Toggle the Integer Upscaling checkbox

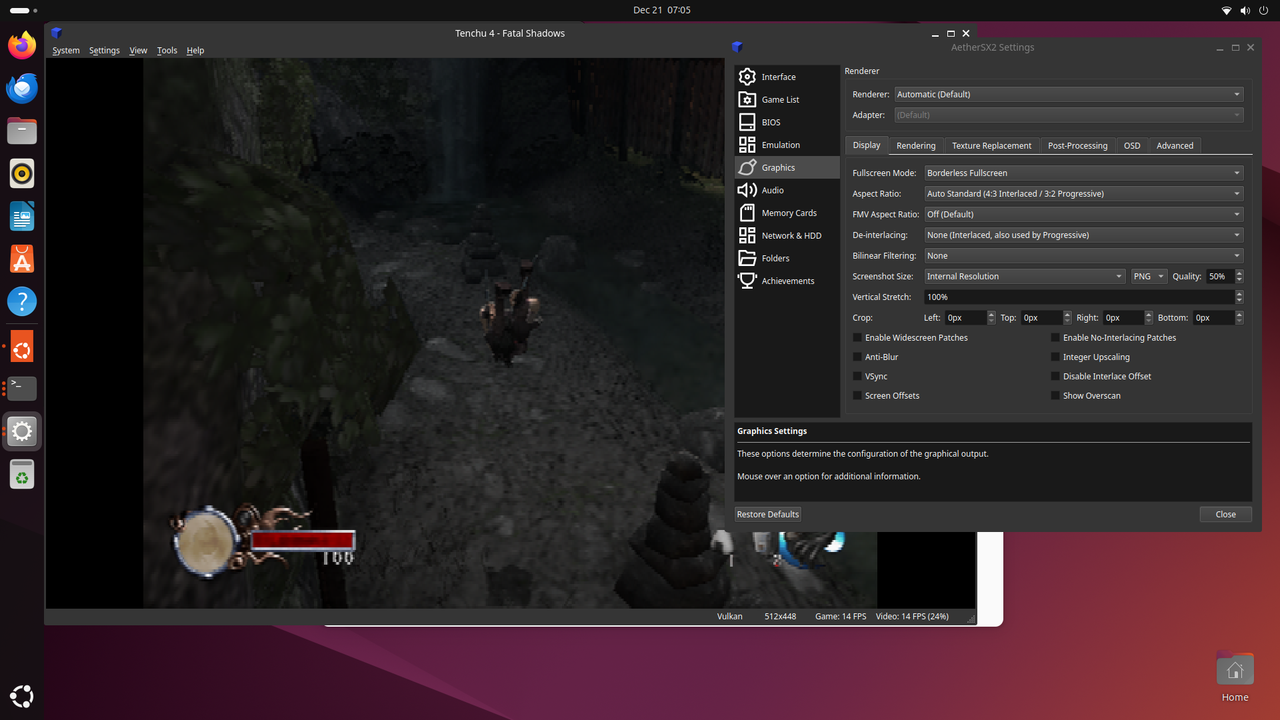[1055, 357]
